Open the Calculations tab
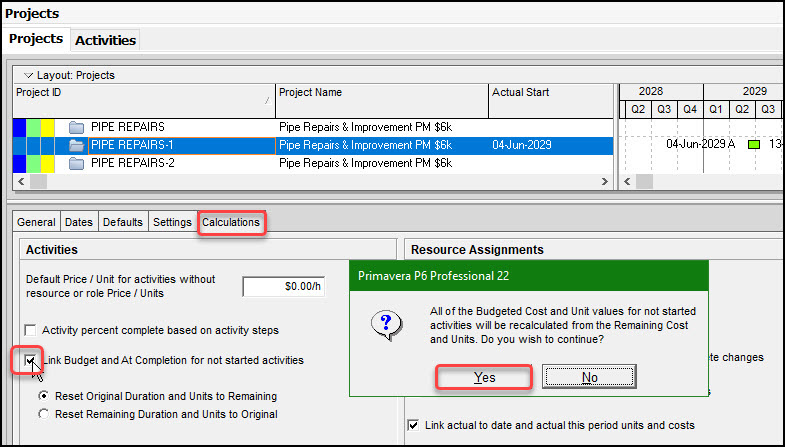 pos(231,222)
